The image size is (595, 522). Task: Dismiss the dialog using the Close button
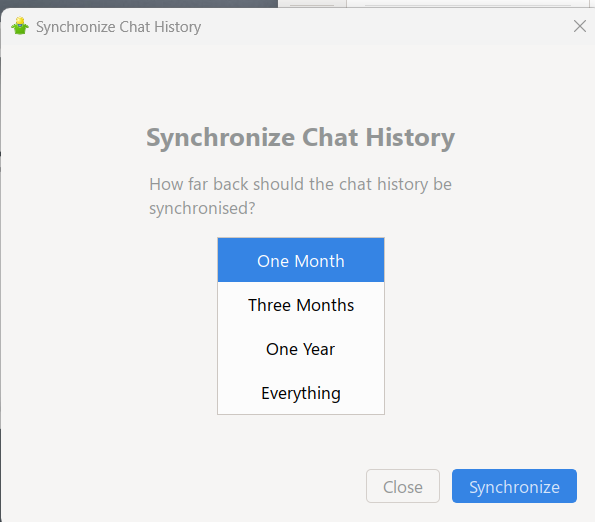click(403, 486)
